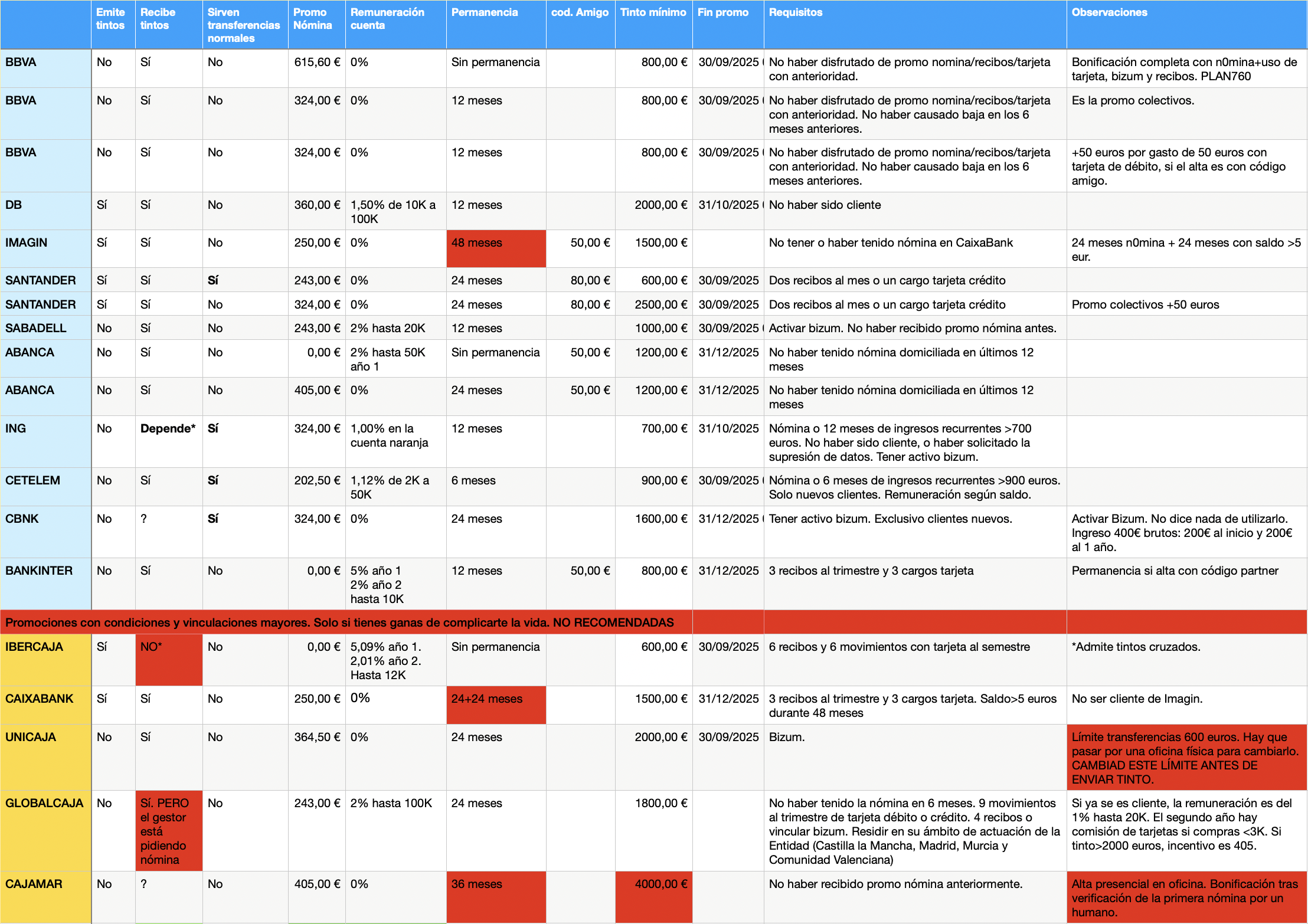The width and height of the screenshot is (1308, 924).
Task: Click the IBERCAJA bank name cell
Action: tap(46, 660)
